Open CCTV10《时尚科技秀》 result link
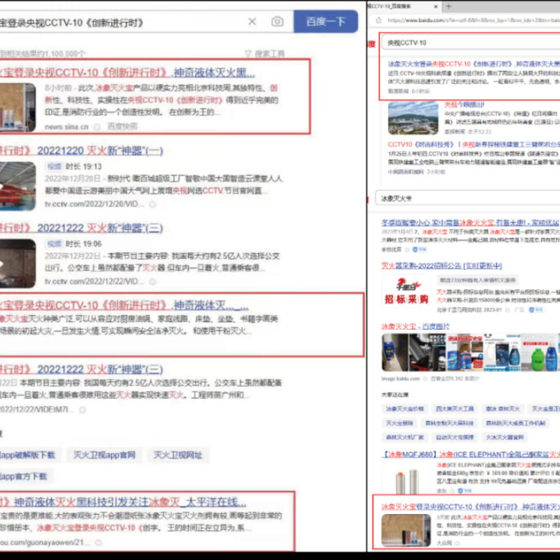Screen dimensions: 560x560 (x=474, y=145)
